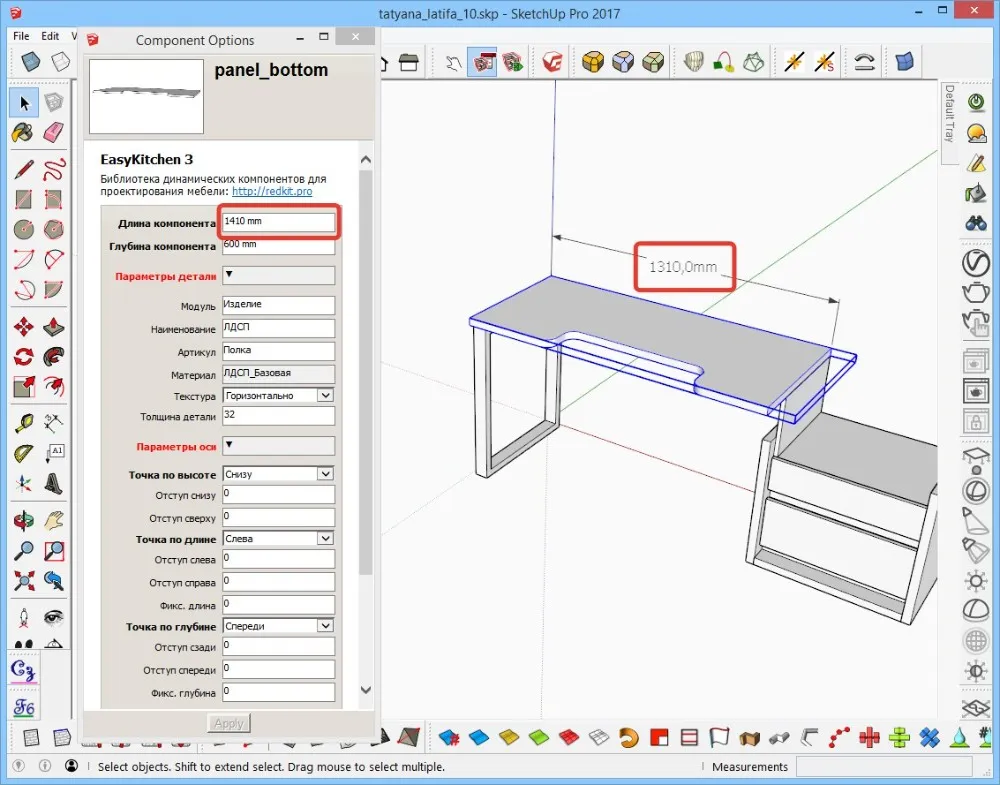Open the Edit menu

[49, 36]
